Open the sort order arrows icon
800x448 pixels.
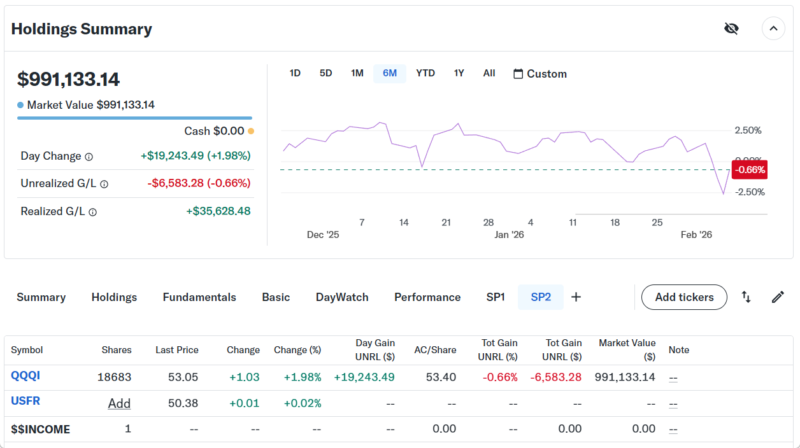coord(746,297)
